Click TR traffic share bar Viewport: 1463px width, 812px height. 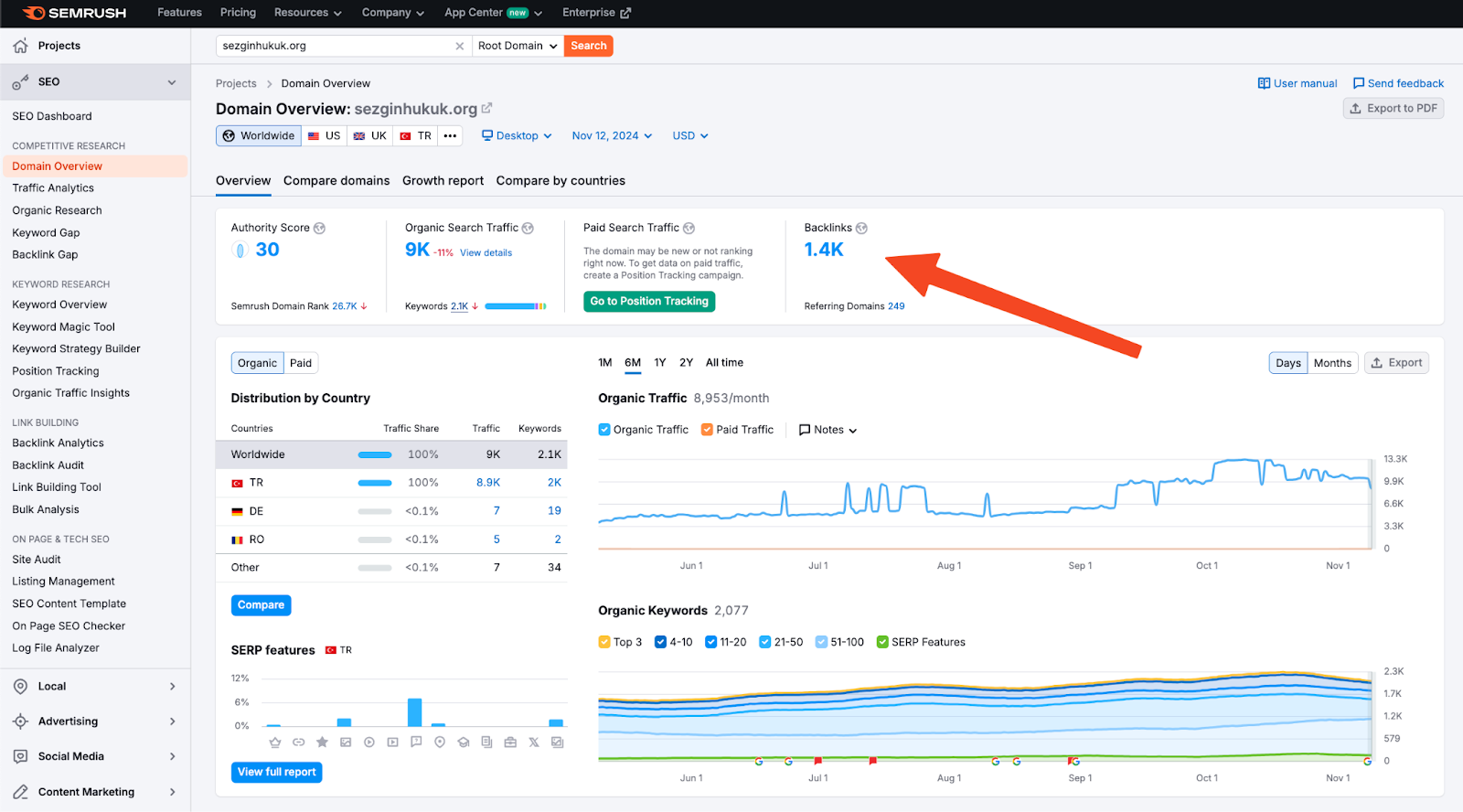pos(375,483)
